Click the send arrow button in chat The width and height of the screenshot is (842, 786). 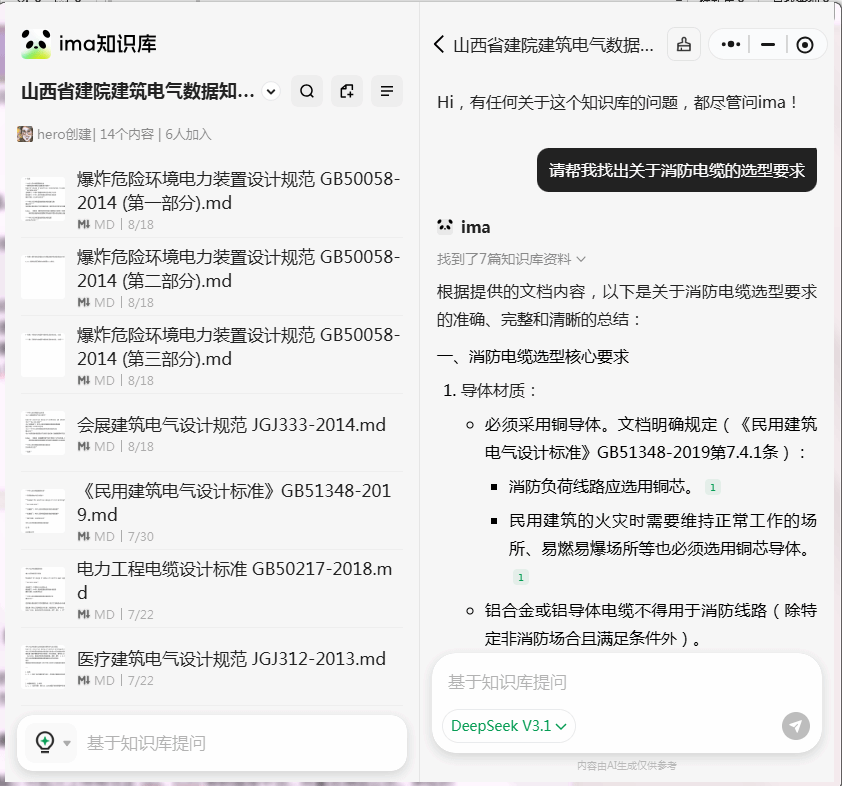(796, 726)
